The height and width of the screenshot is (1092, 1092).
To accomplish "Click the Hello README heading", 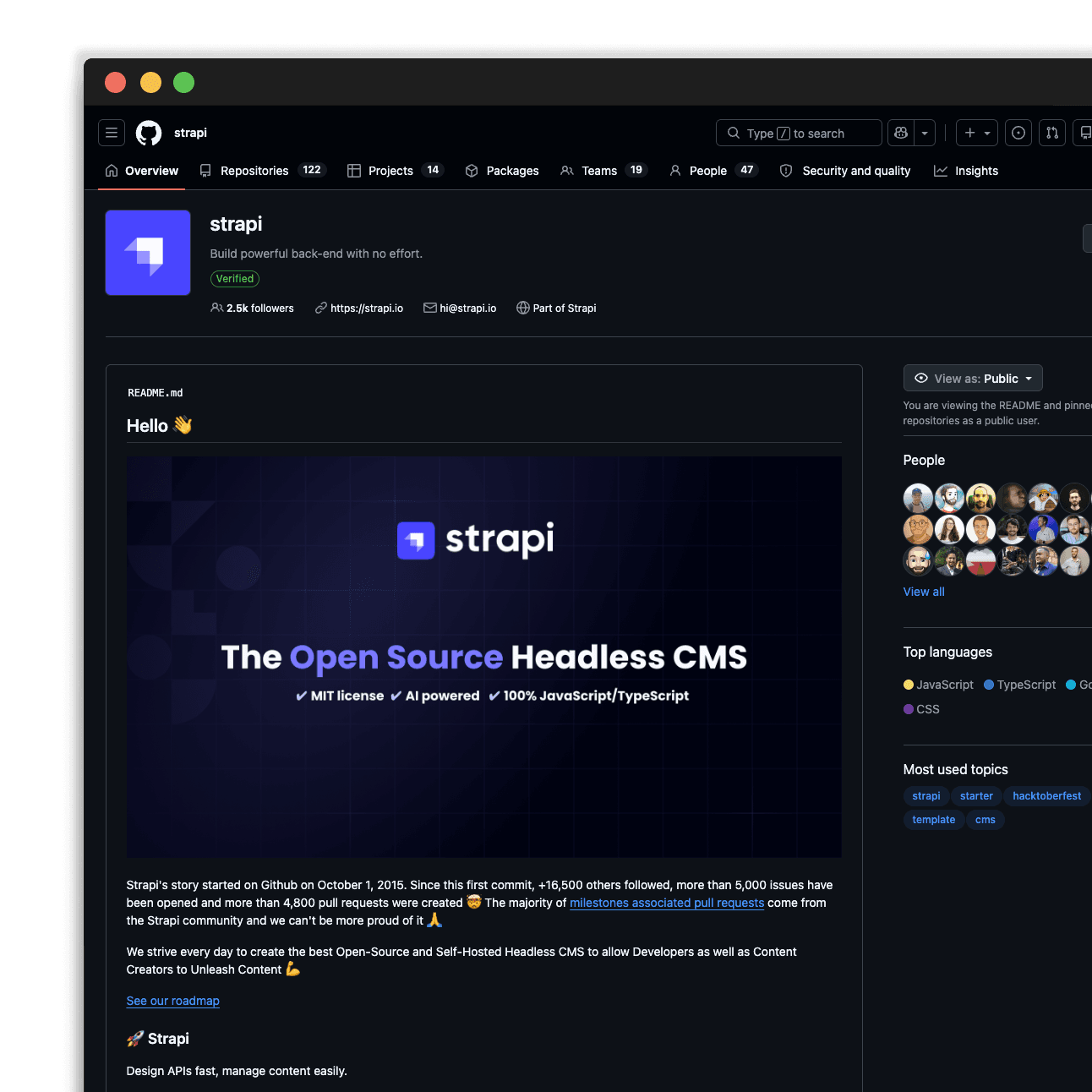I will click(160, 426).
